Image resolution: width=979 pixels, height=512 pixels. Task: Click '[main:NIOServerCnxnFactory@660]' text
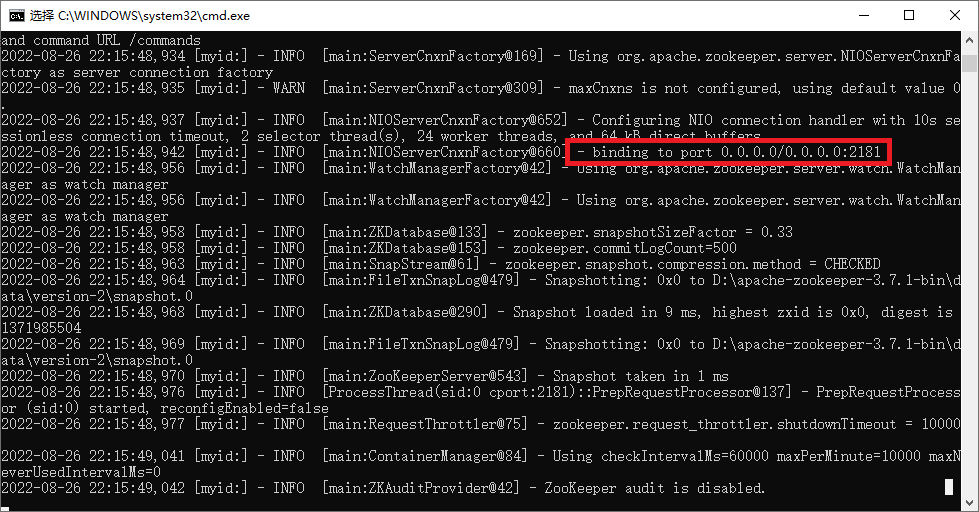(x=445, y=152)
